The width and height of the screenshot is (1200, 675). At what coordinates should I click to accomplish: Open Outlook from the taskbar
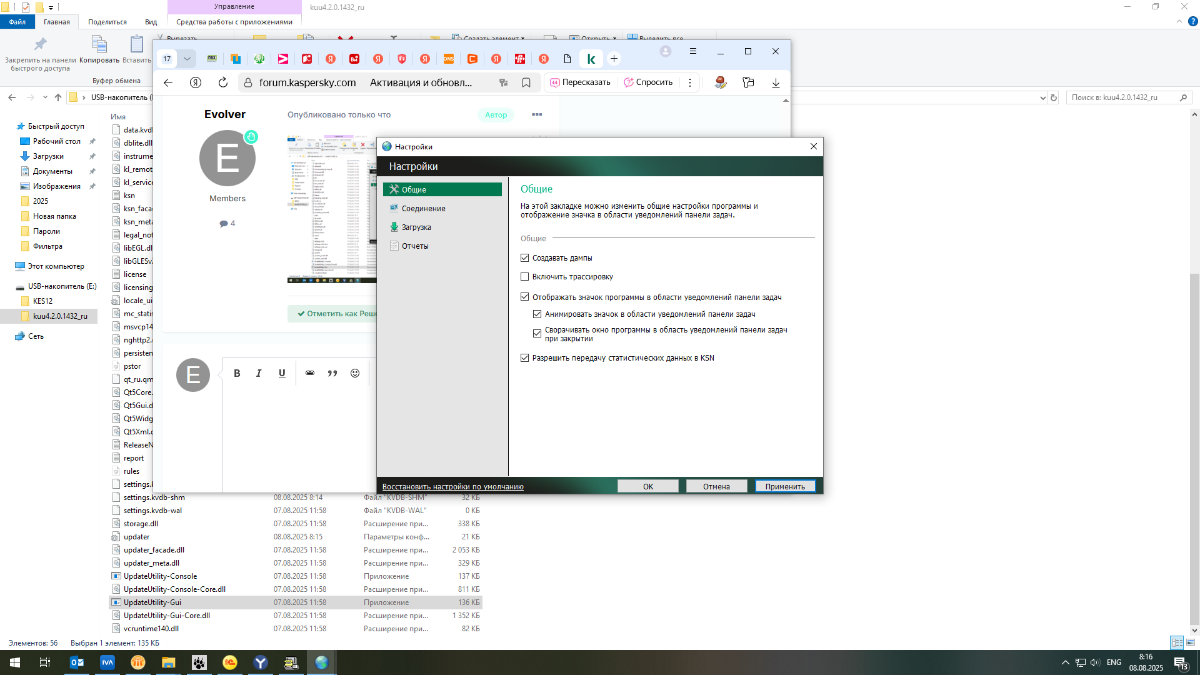click(77, 662)
